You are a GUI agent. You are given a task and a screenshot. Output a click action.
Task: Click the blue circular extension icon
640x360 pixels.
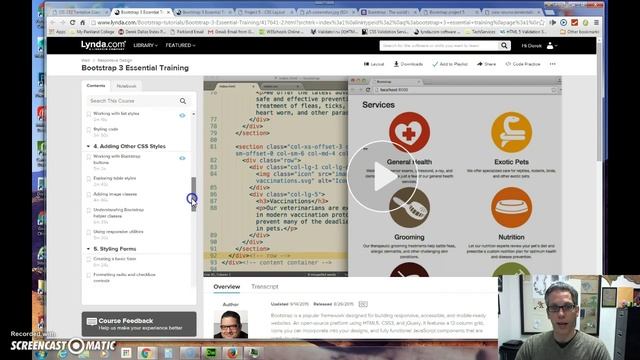coord(564,22)
